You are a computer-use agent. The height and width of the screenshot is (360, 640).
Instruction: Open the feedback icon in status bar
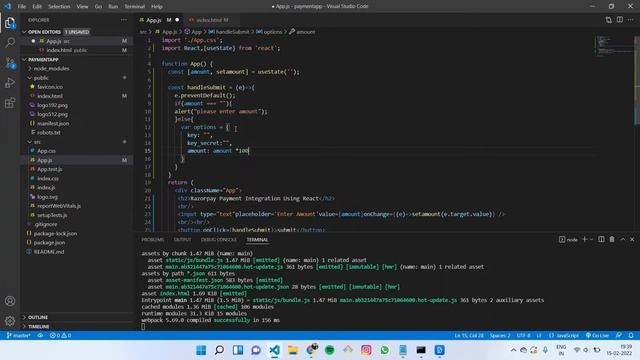(x=619, y=335)
